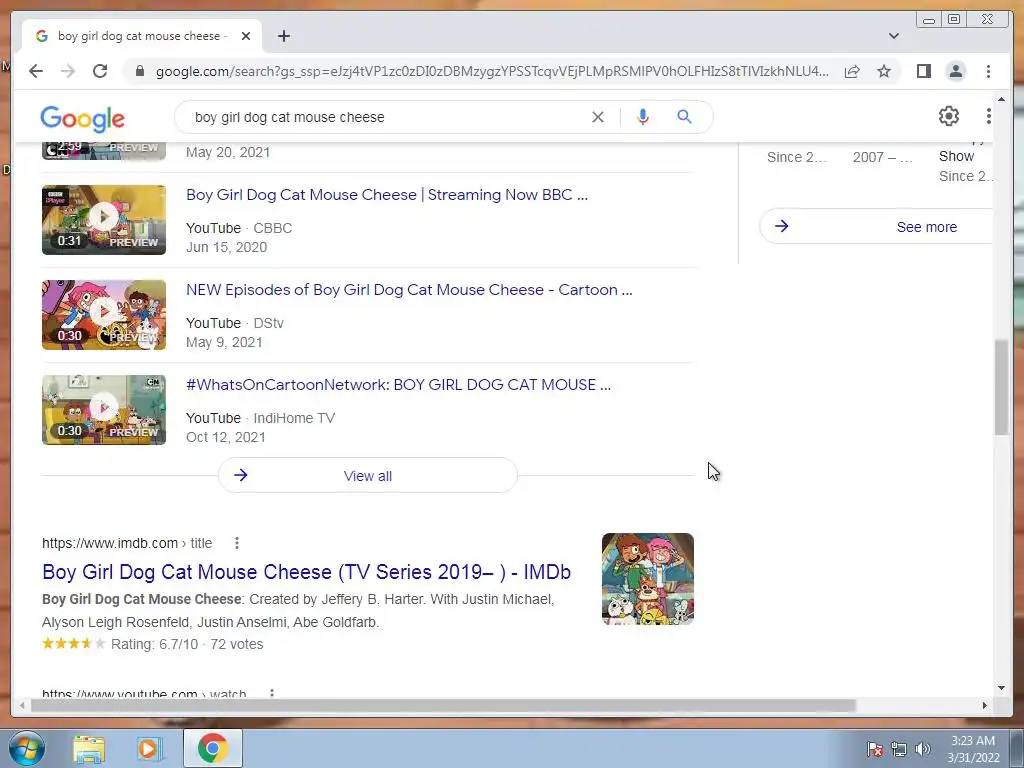The width and height of the screenshot is (1024, 768).
Task: Click 'Show' related item in side panel
Action: click(x=956, y=156)
